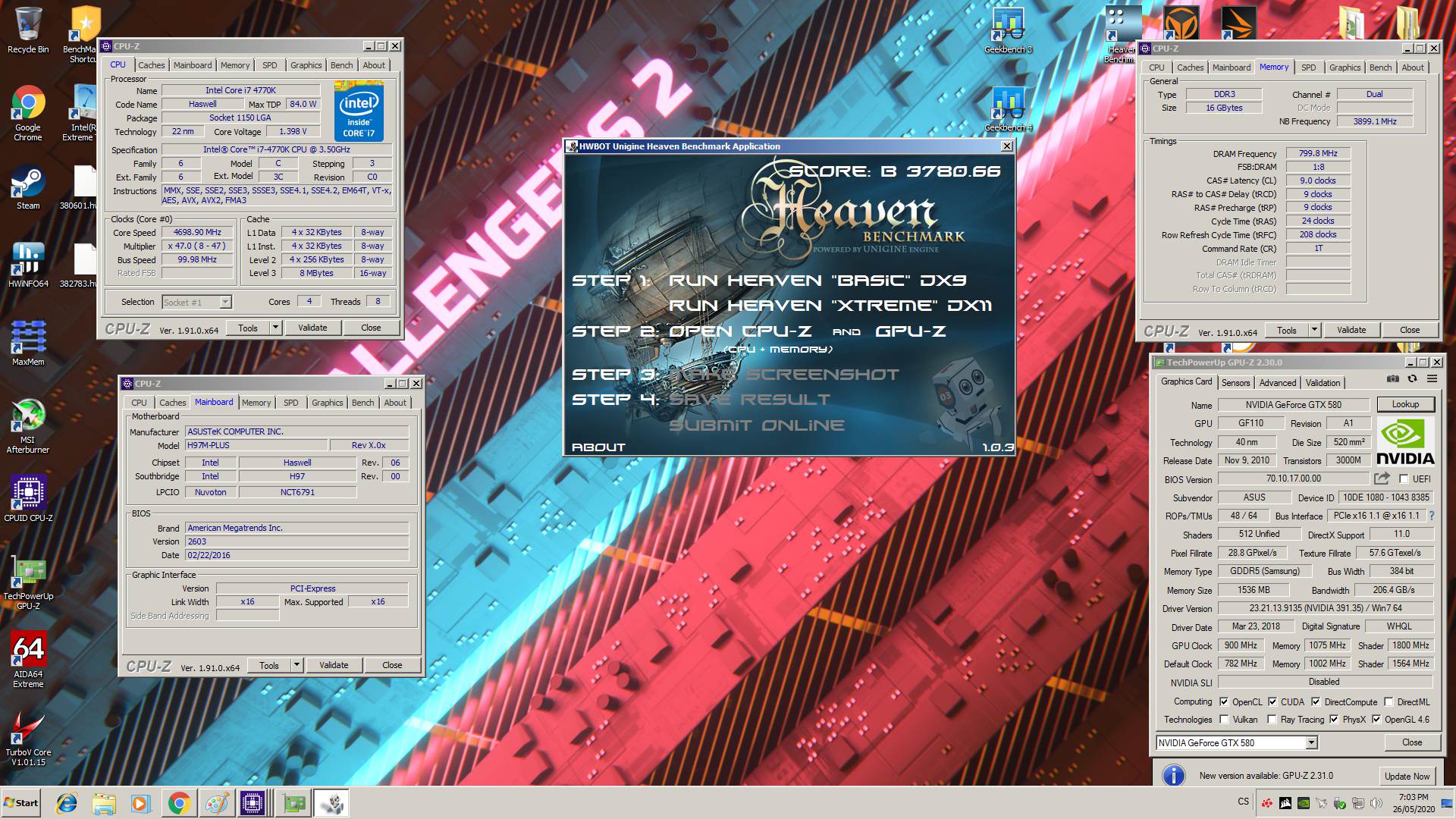The width and height of the screenshot is (1456, 819).
Task: Toggle the DirectCompute checkbox
Action: pos(1316,701)
